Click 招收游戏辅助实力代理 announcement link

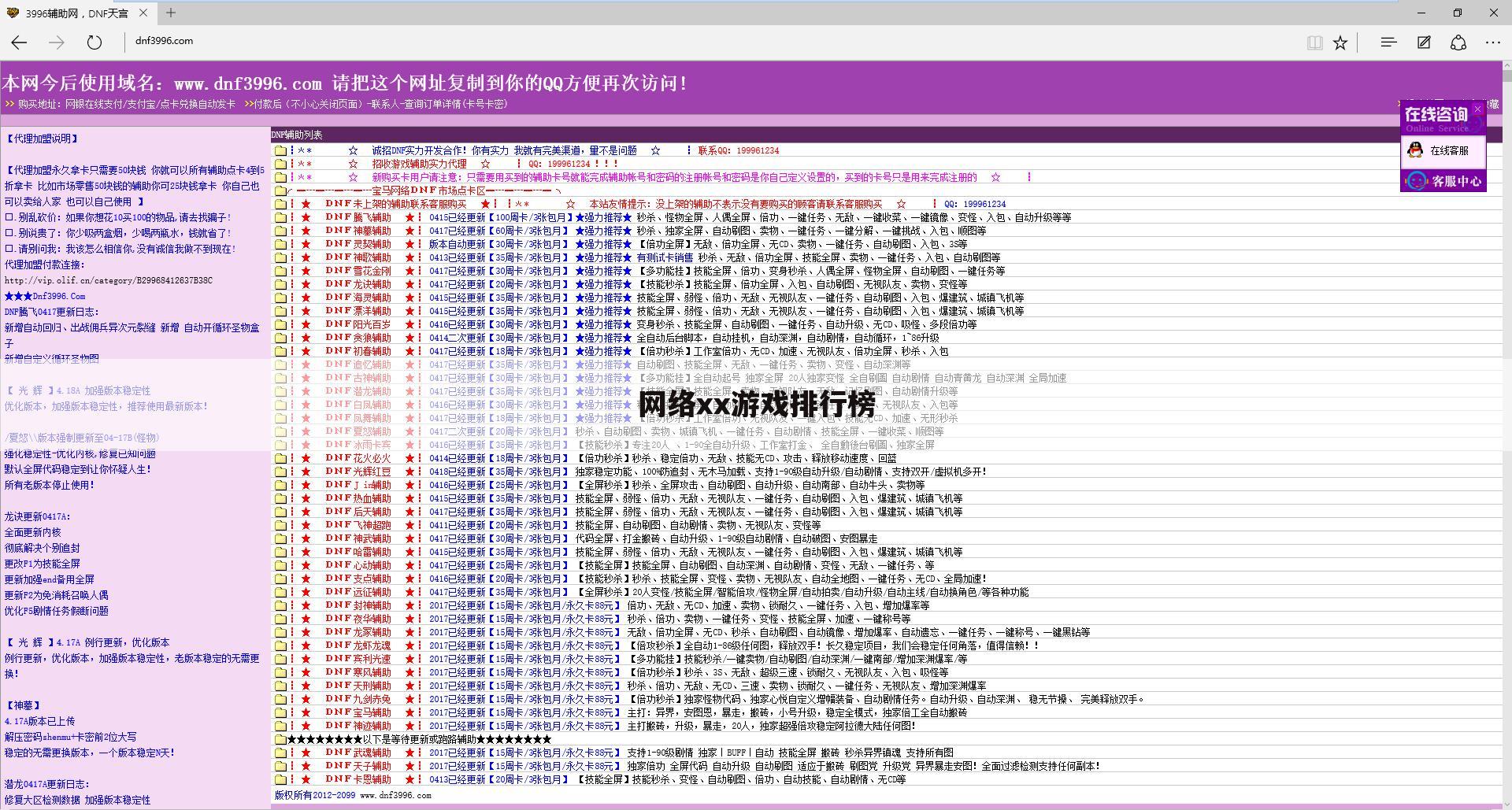419,165
